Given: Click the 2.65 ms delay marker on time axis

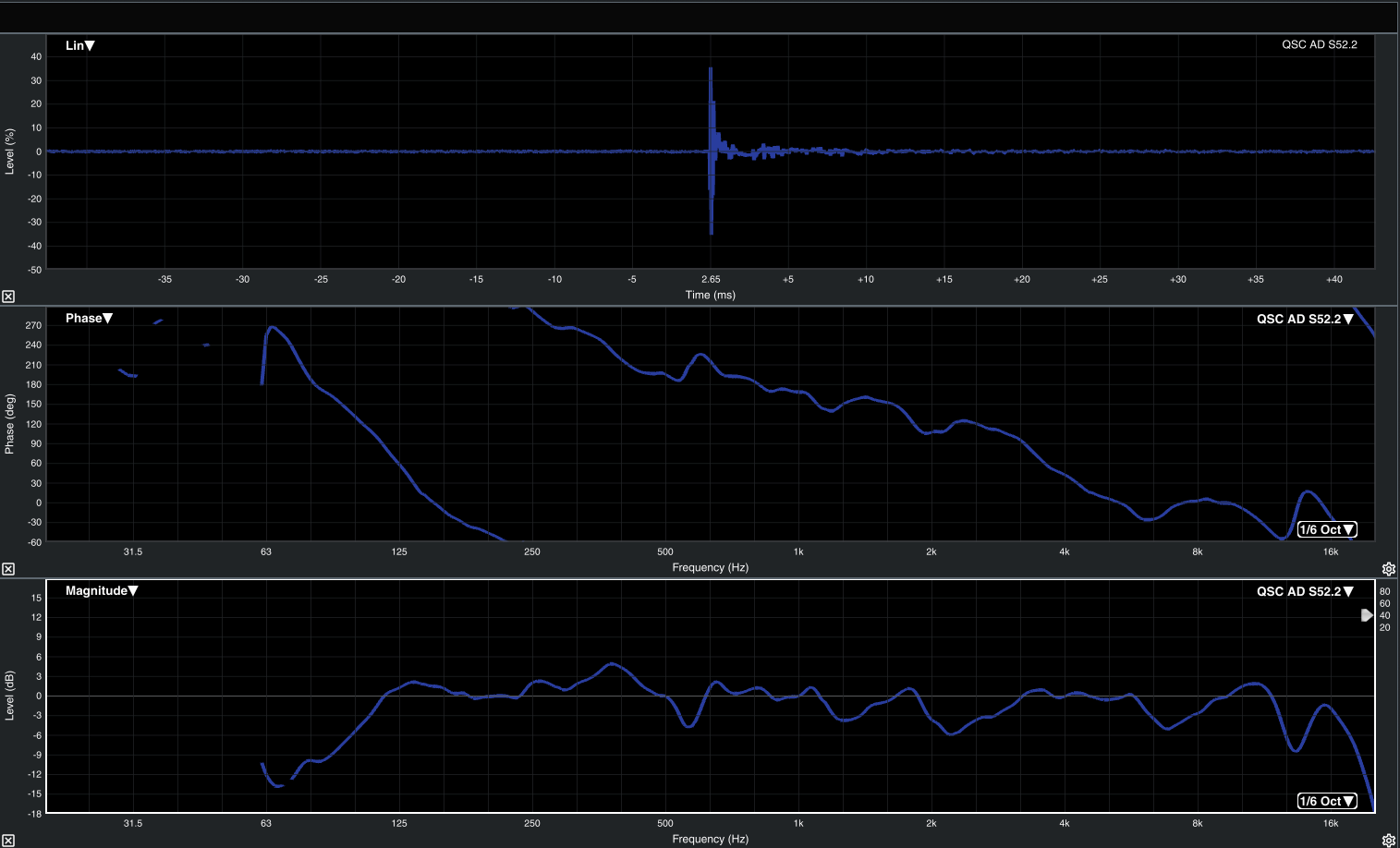Looking at the screenshot, I should [711, 279].
